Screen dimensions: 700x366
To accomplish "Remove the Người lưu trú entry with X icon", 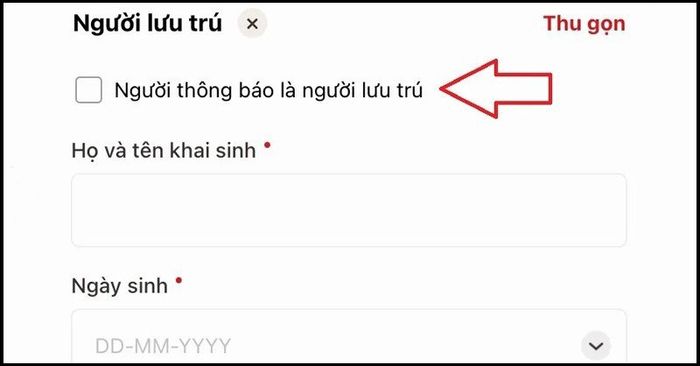I will (252, 24).
